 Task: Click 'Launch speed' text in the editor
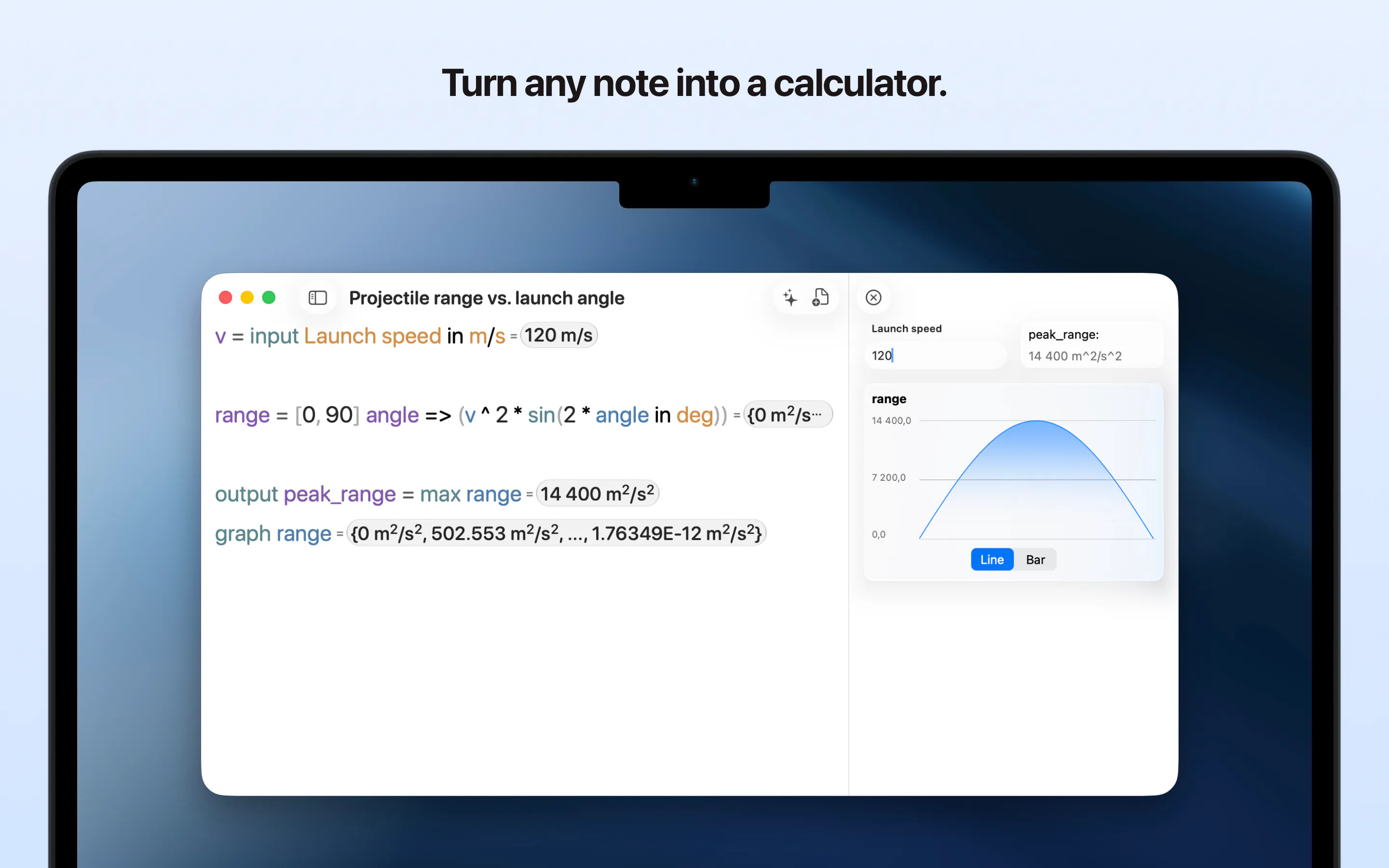tap(372, 336)
